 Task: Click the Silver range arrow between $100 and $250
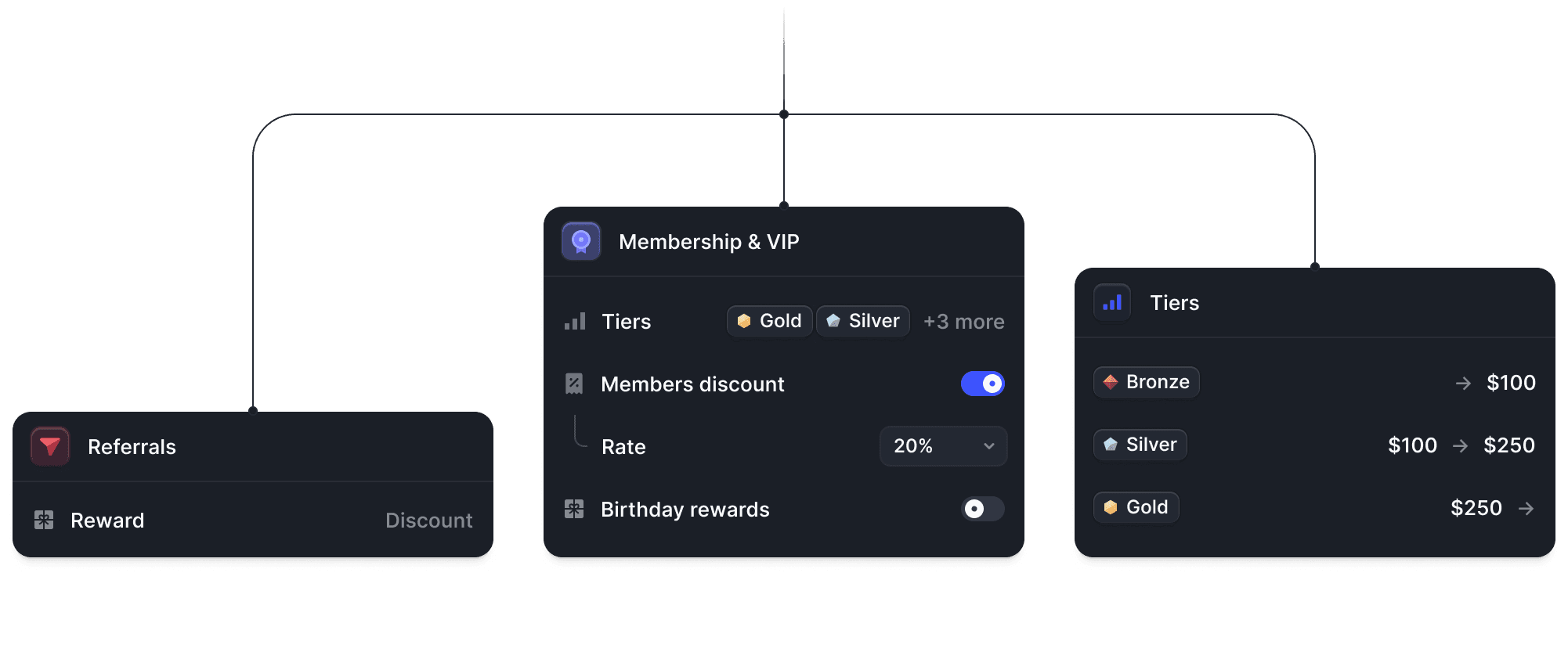coord(1460,445)
